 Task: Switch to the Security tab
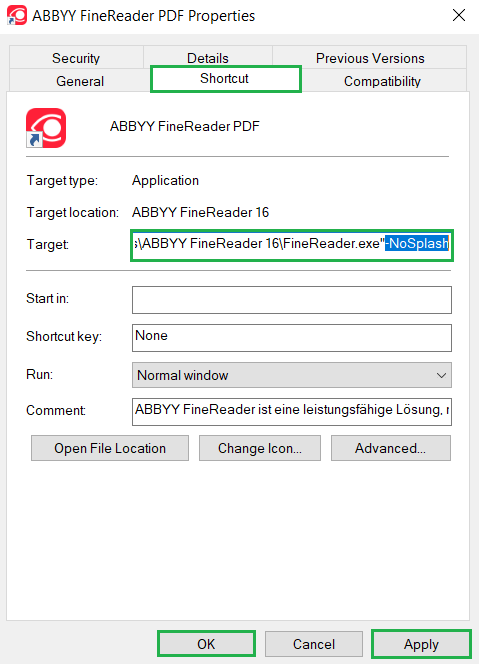(76, 58)
